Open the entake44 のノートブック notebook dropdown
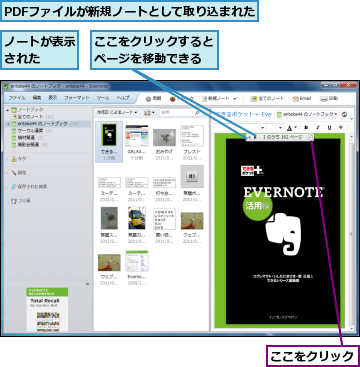The width and height of the screenshot is (360, 367). 306,114
